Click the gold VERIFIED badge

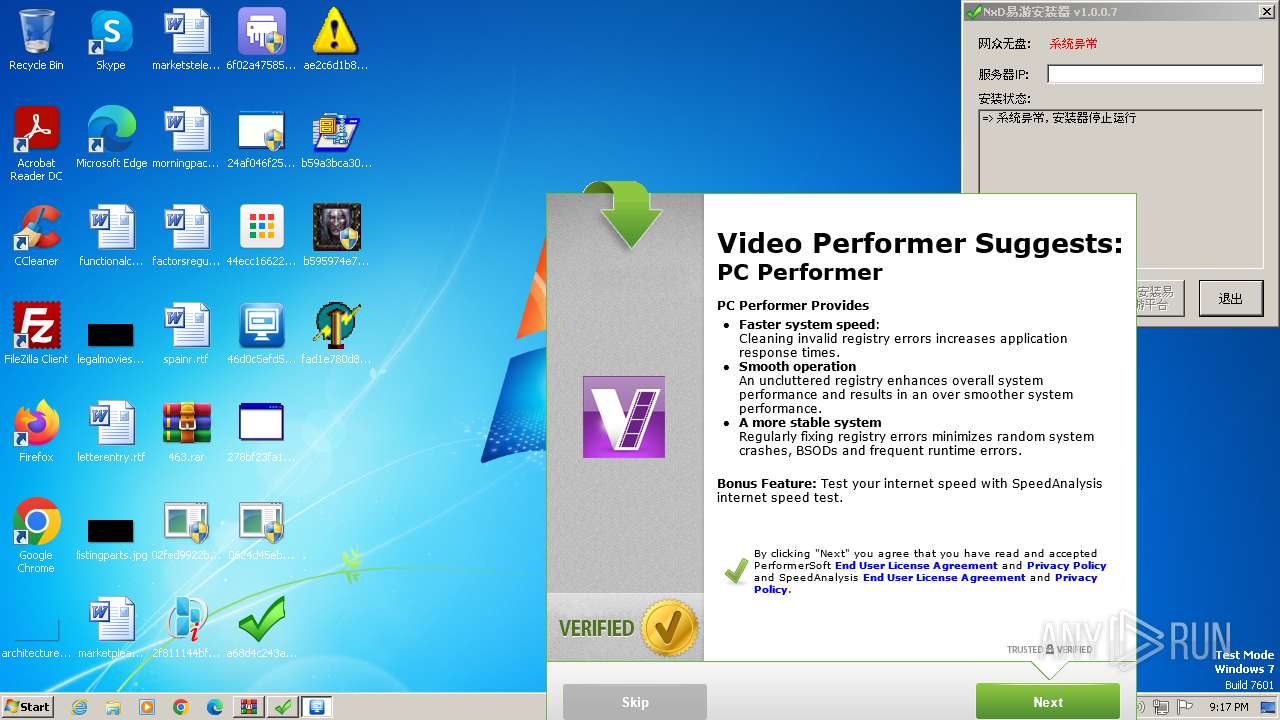[670, 628]
